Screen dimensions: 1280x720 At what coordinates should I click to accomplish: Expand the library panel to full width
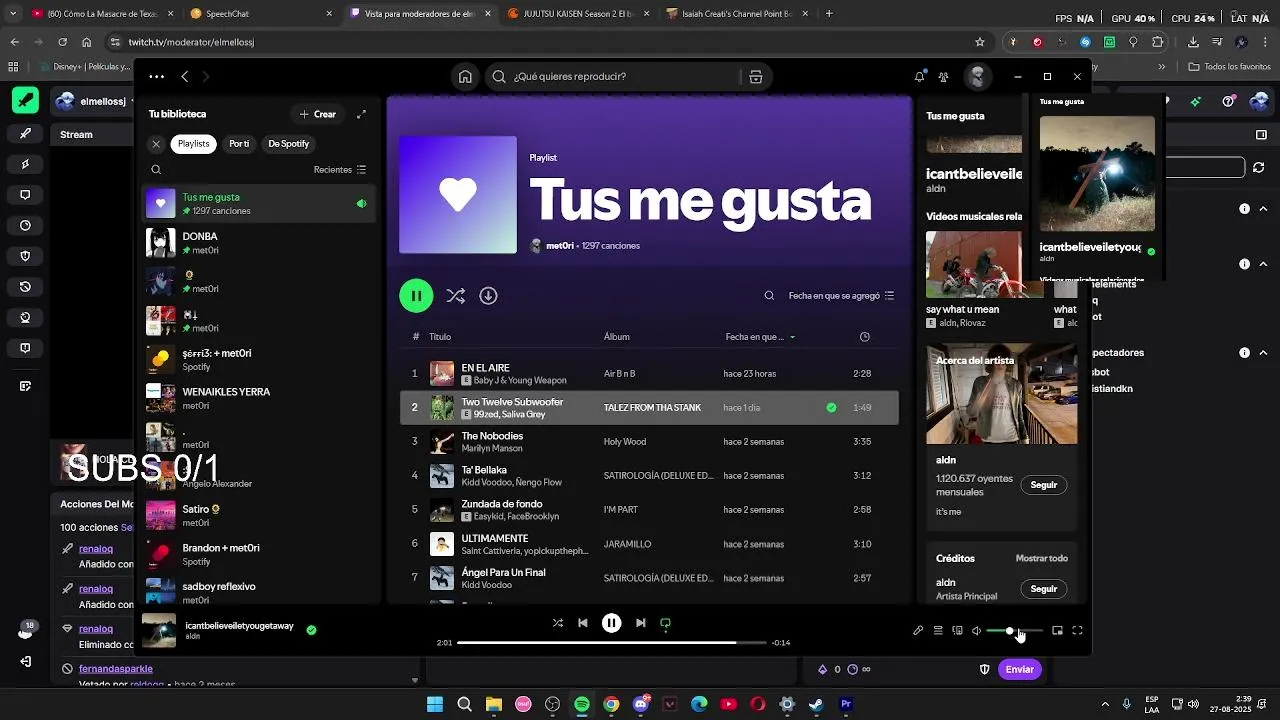click(362, 114)
